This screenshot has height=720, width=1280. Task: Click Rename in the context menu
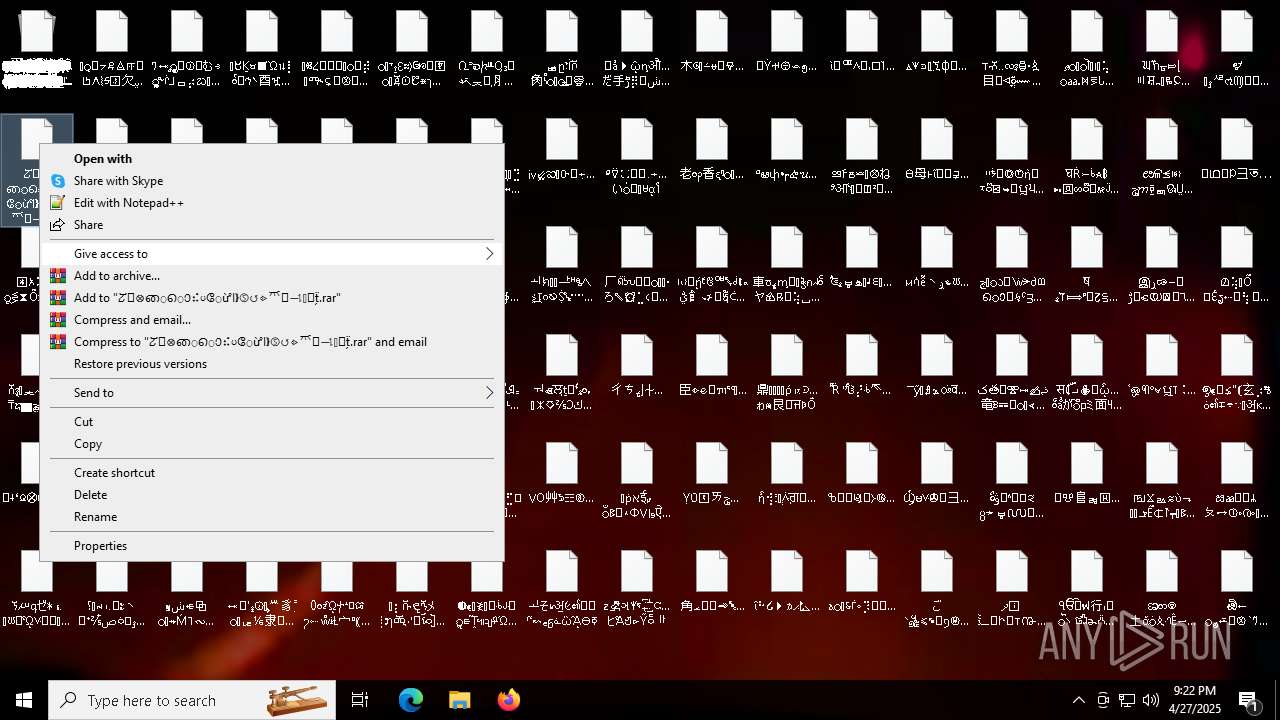pos(271,517)
